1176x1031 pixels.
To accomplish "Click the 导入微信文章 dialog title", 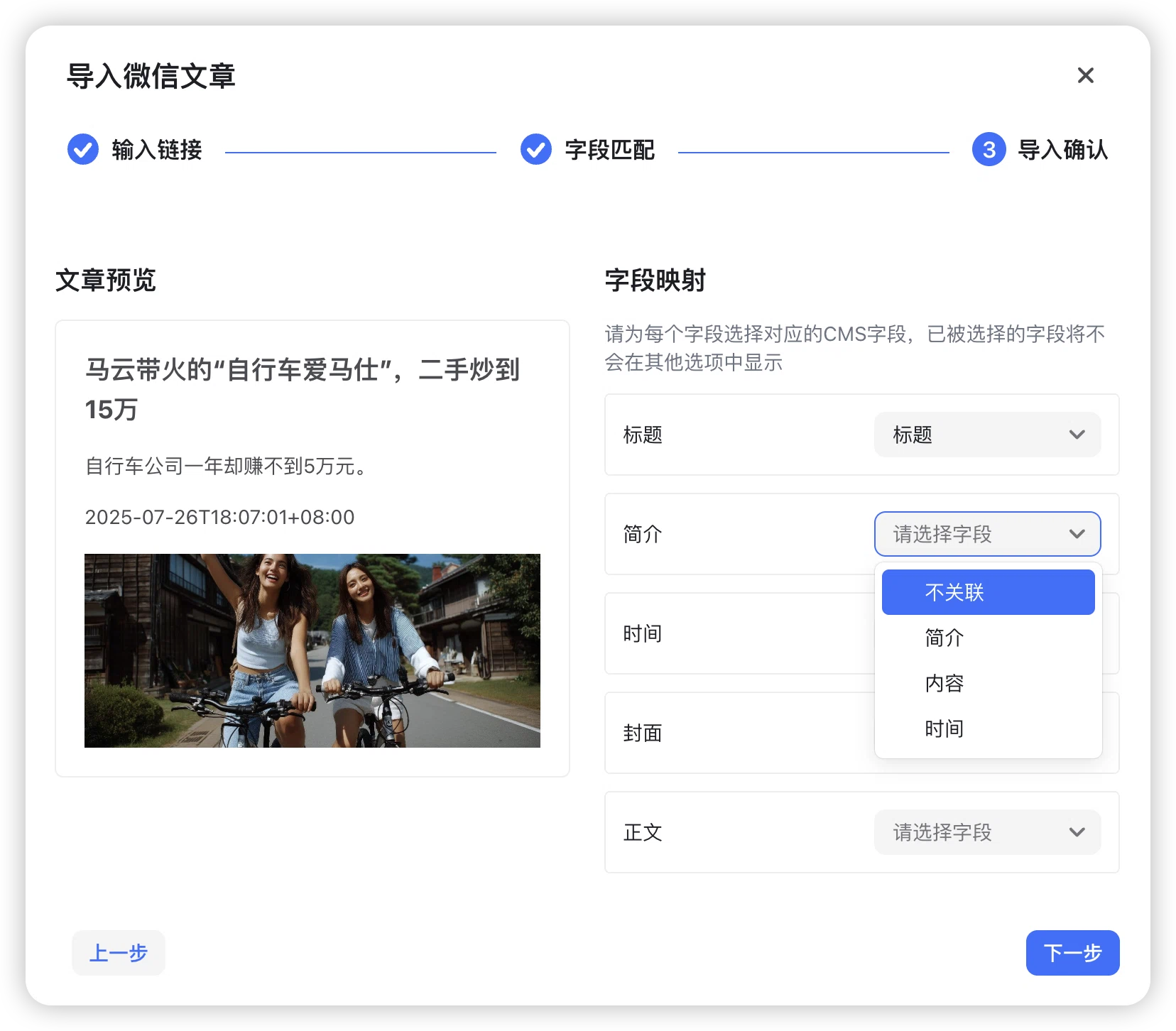I will 151,76.
